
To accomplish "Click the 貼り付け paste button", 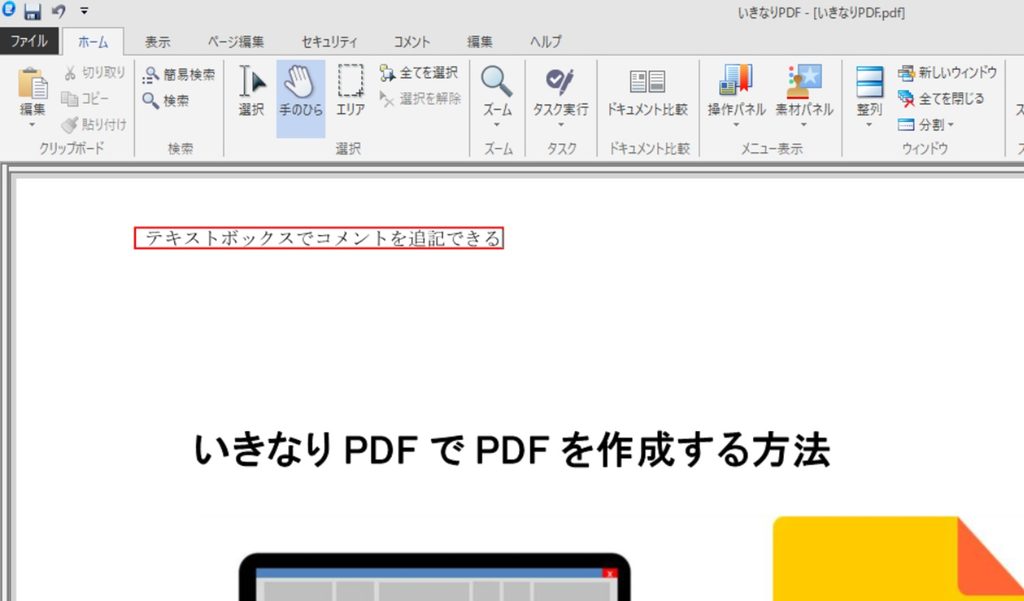I will (95, 124).
